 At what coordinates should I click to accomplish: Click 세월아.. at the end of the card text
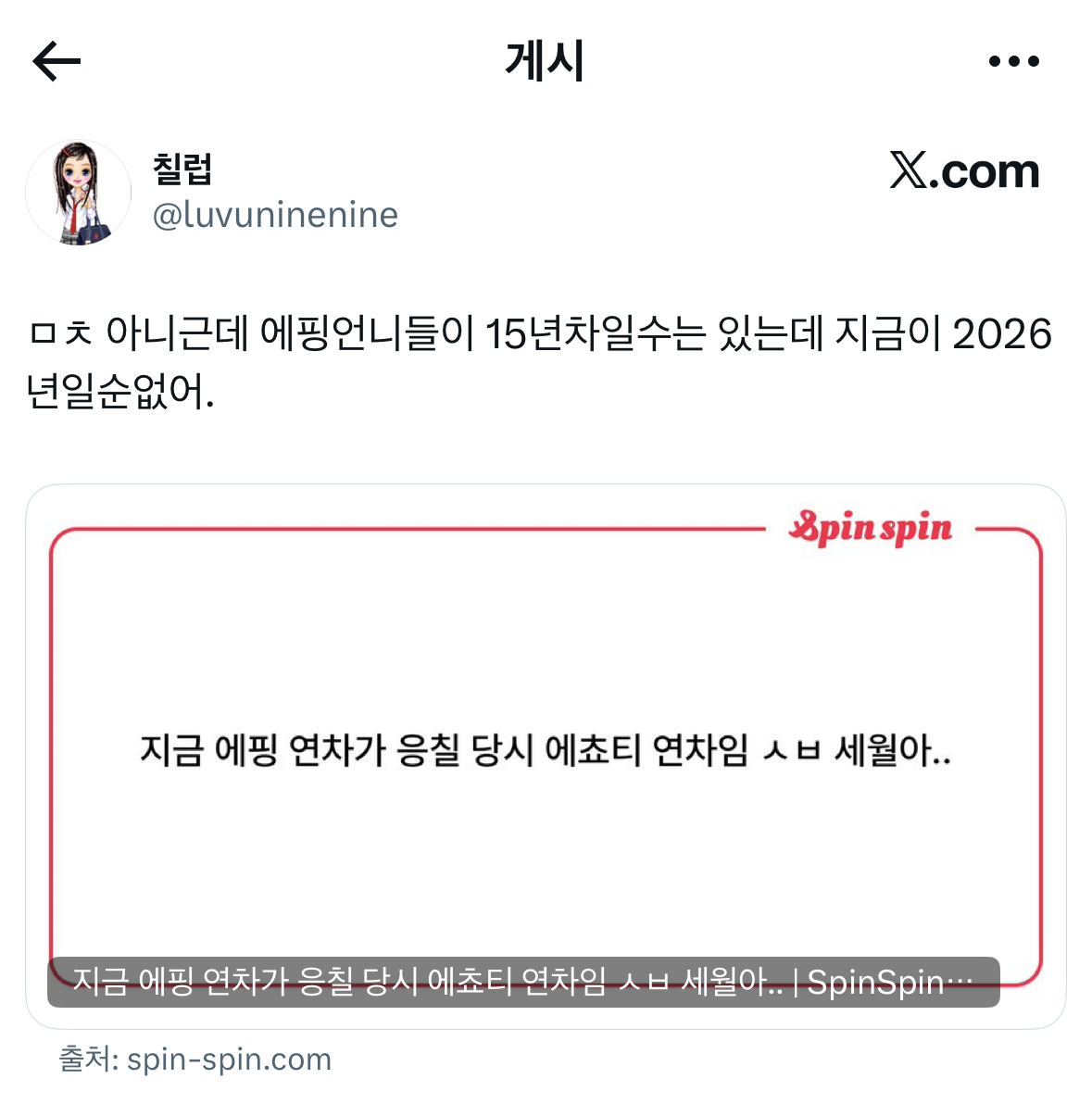click(893, 750)
